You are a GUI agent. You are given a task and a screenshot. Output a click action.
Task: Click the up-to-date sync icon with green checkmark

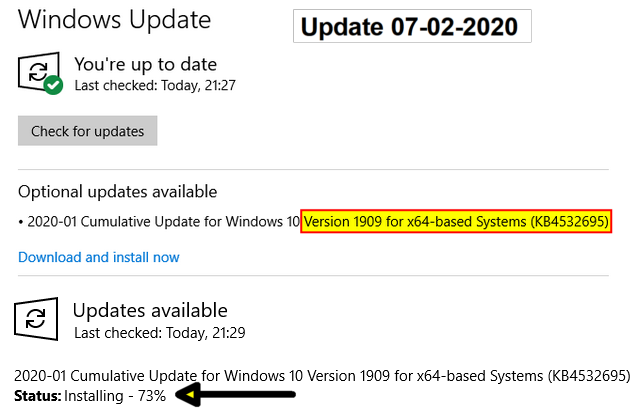pos(40,73)
